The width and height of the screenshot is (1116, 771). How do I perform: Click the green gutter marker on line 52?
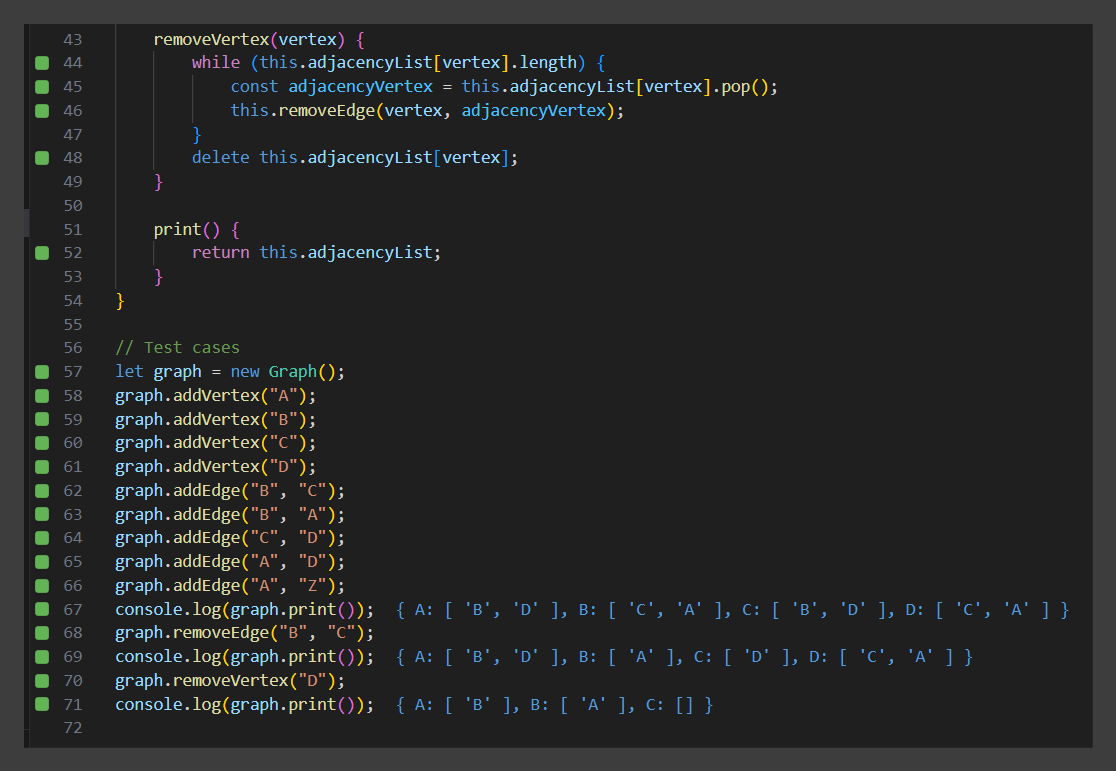(42, 253)
